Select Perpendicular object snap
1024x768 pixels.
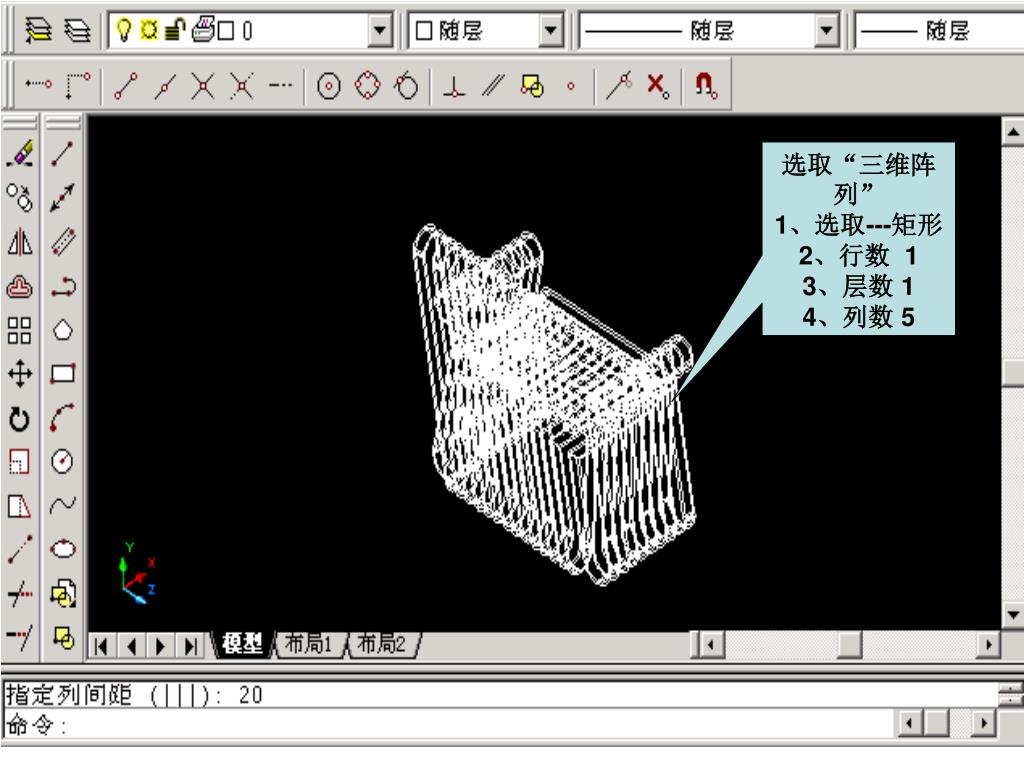coord(454,86)
